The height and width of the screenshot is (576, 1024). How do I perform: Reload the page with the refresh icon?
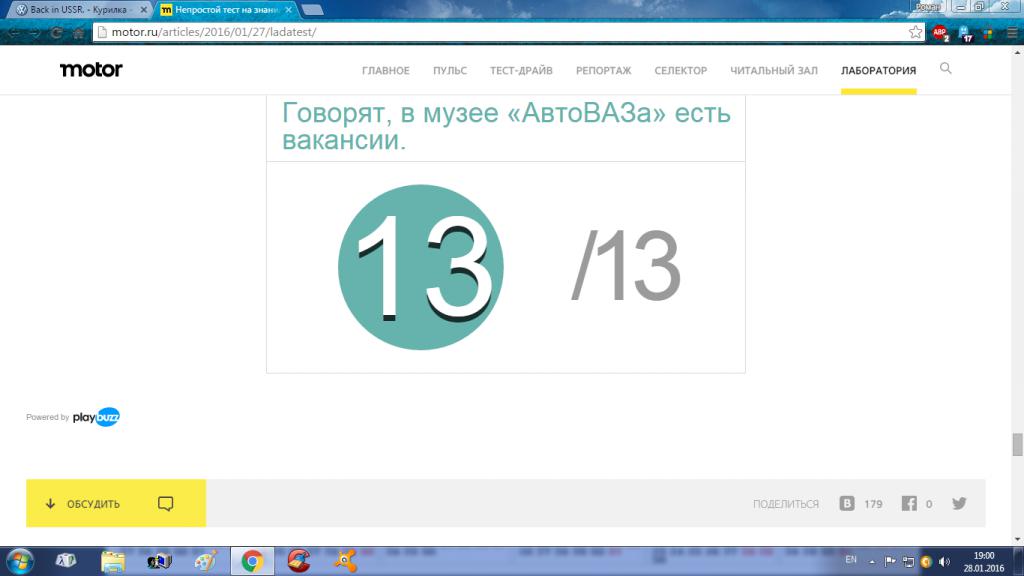pos(57,33)
